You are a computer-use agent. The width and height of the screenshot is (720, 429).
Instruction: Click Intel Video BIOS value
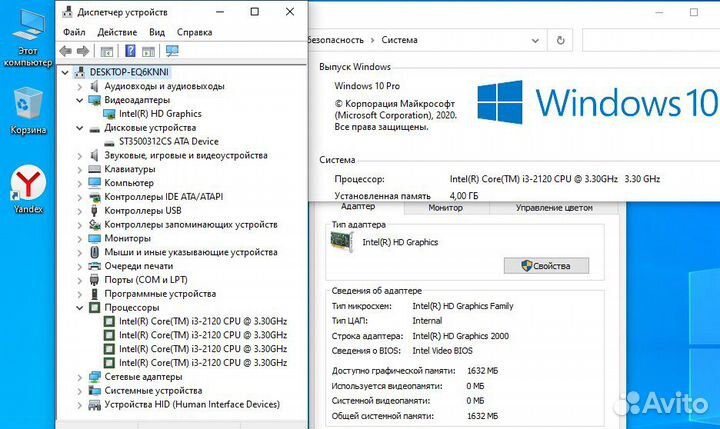442,350
